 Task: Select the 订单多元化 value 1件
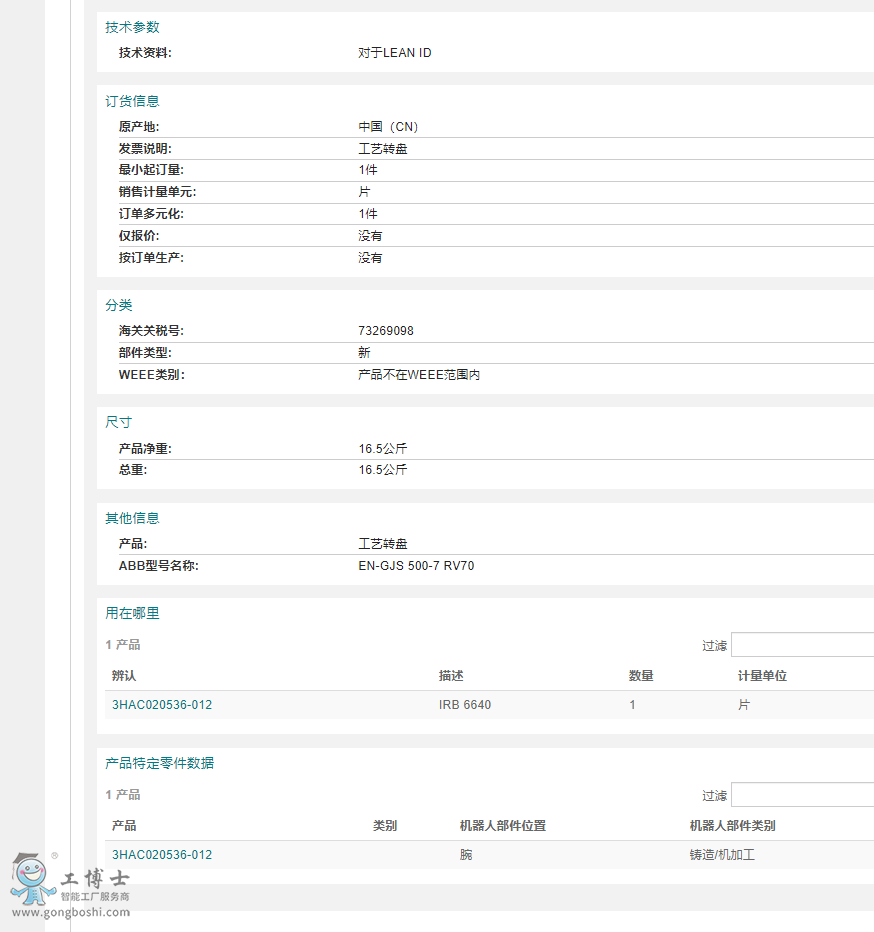367,214
